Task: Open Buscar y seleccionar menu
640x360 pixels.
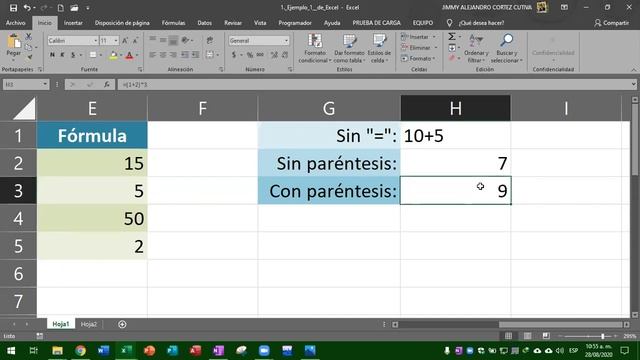Action: click(x=507, y=49)
